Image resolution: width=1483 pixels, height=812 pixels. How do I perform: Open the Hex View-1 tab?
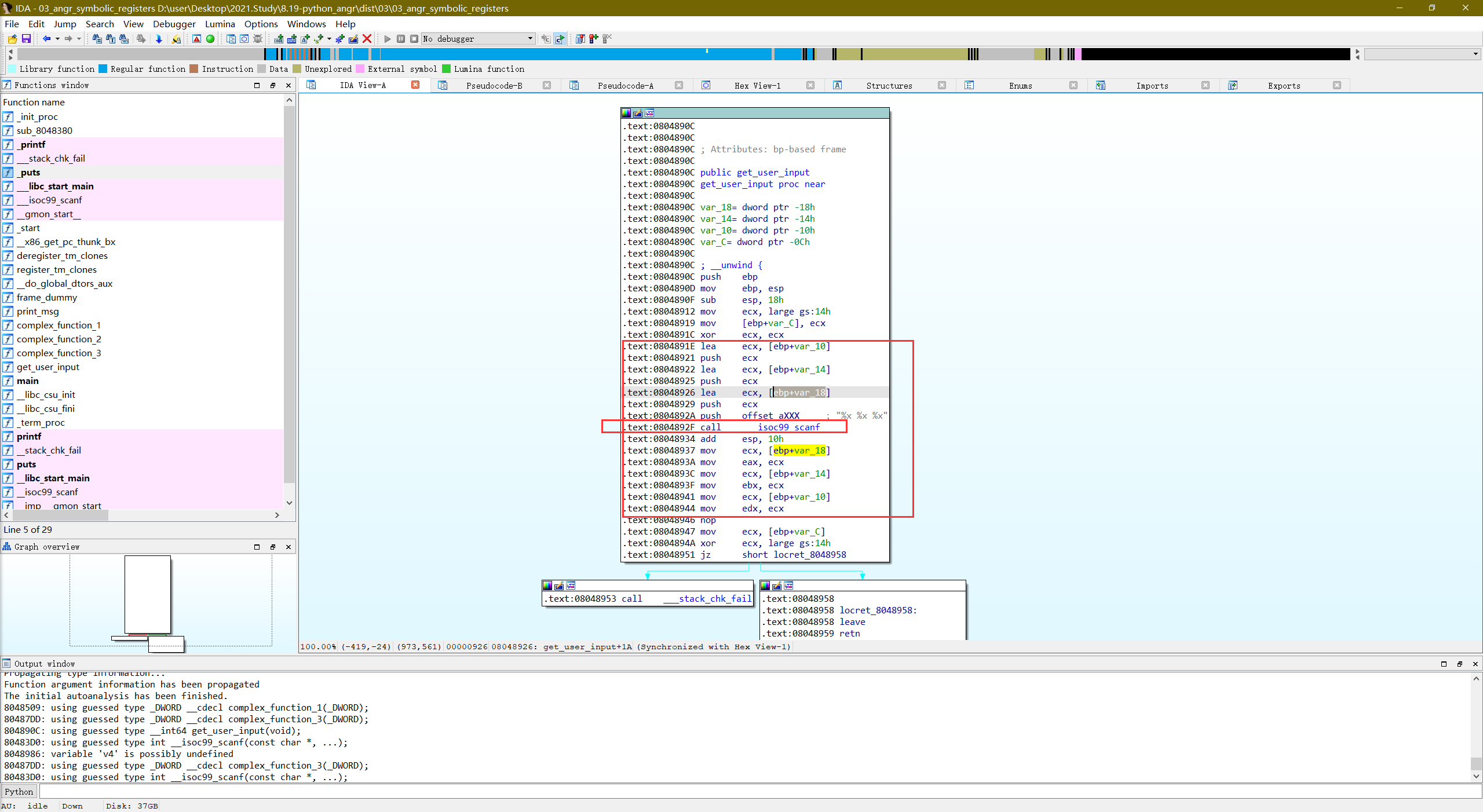[x=757, y=86]
